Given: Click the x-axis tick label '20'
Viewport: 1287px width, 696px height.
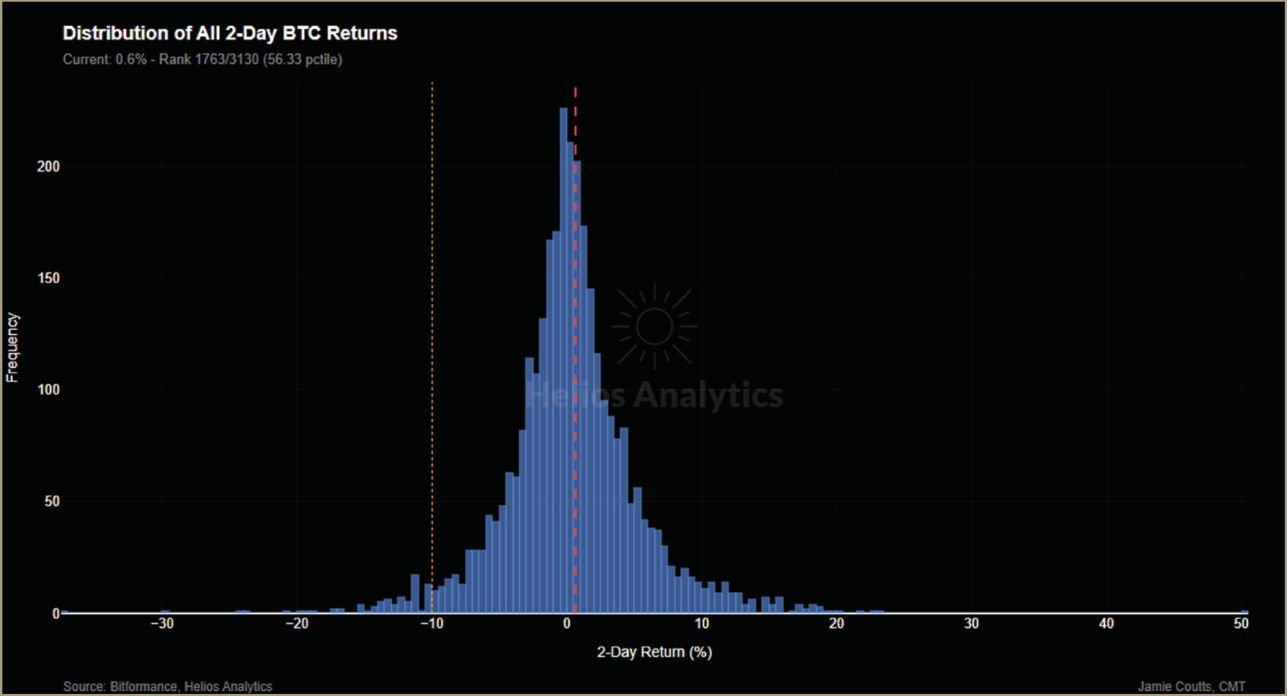Looking at the screenshot, I should (836, 624).
